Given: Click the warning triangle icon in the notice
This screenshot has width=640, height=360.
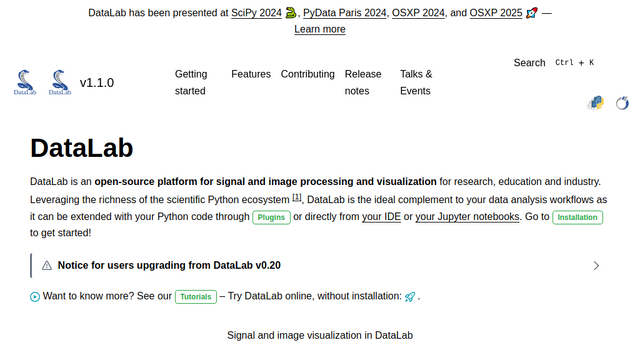Looking at the screenshot, I should (47, 266).
